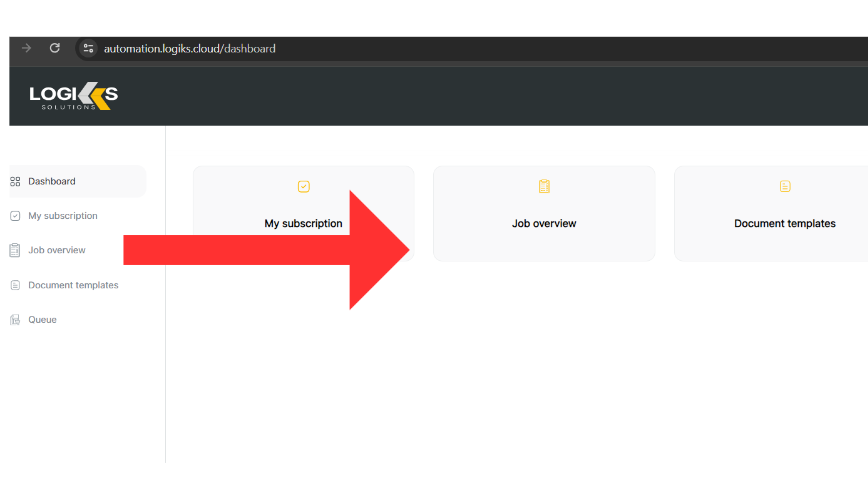This screenshot has height=487, width=868.
Task: Open the Document templates text label in the sidebar
Action: click(x=73, y=285)
